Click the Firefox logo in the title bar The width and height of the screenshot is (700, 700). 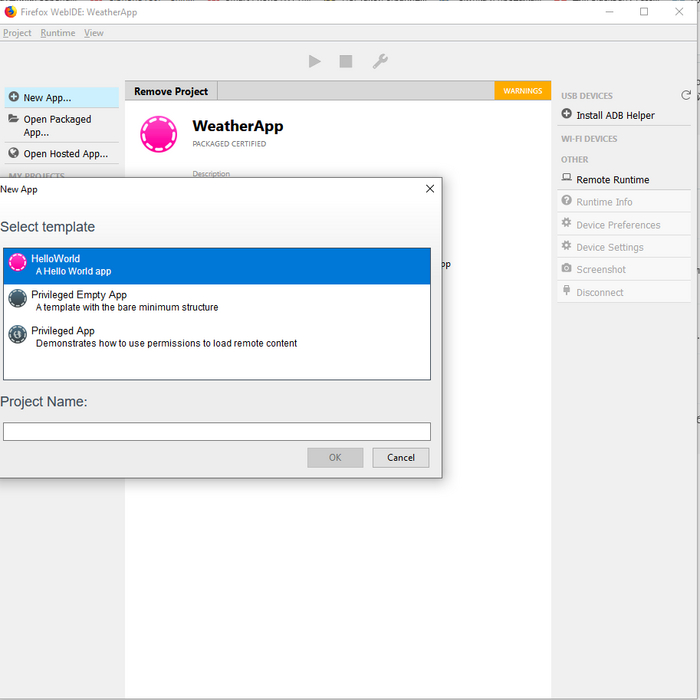pyautogui.click(x=10, y=12)
